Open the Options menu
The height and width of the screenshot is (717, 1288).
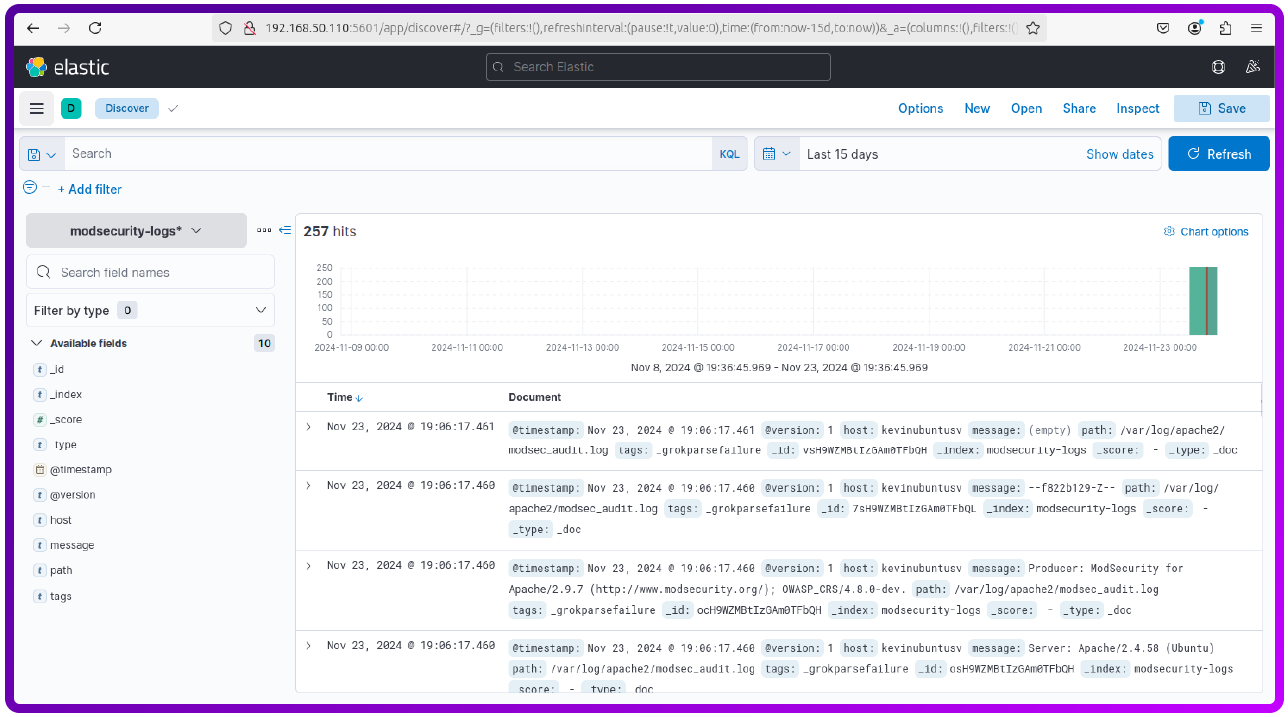[x=920, y=108]
